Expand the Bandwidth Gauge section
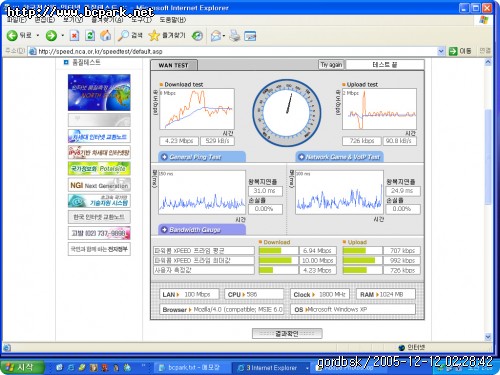The image size is (500, 375). tap(201, 230)
